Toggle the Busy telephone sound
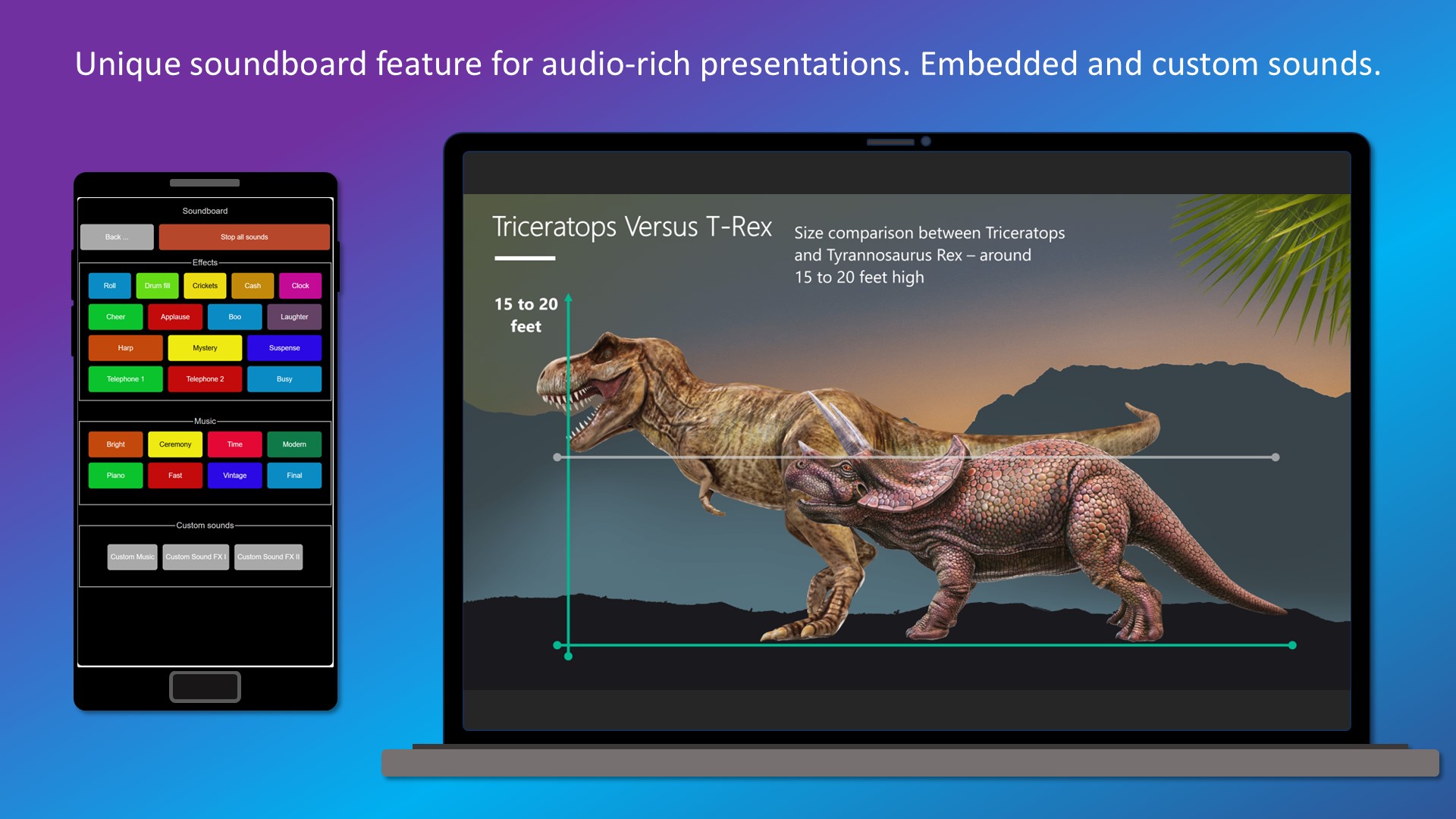This screenshot has height=819, width=1456. (x=285, y=378)
